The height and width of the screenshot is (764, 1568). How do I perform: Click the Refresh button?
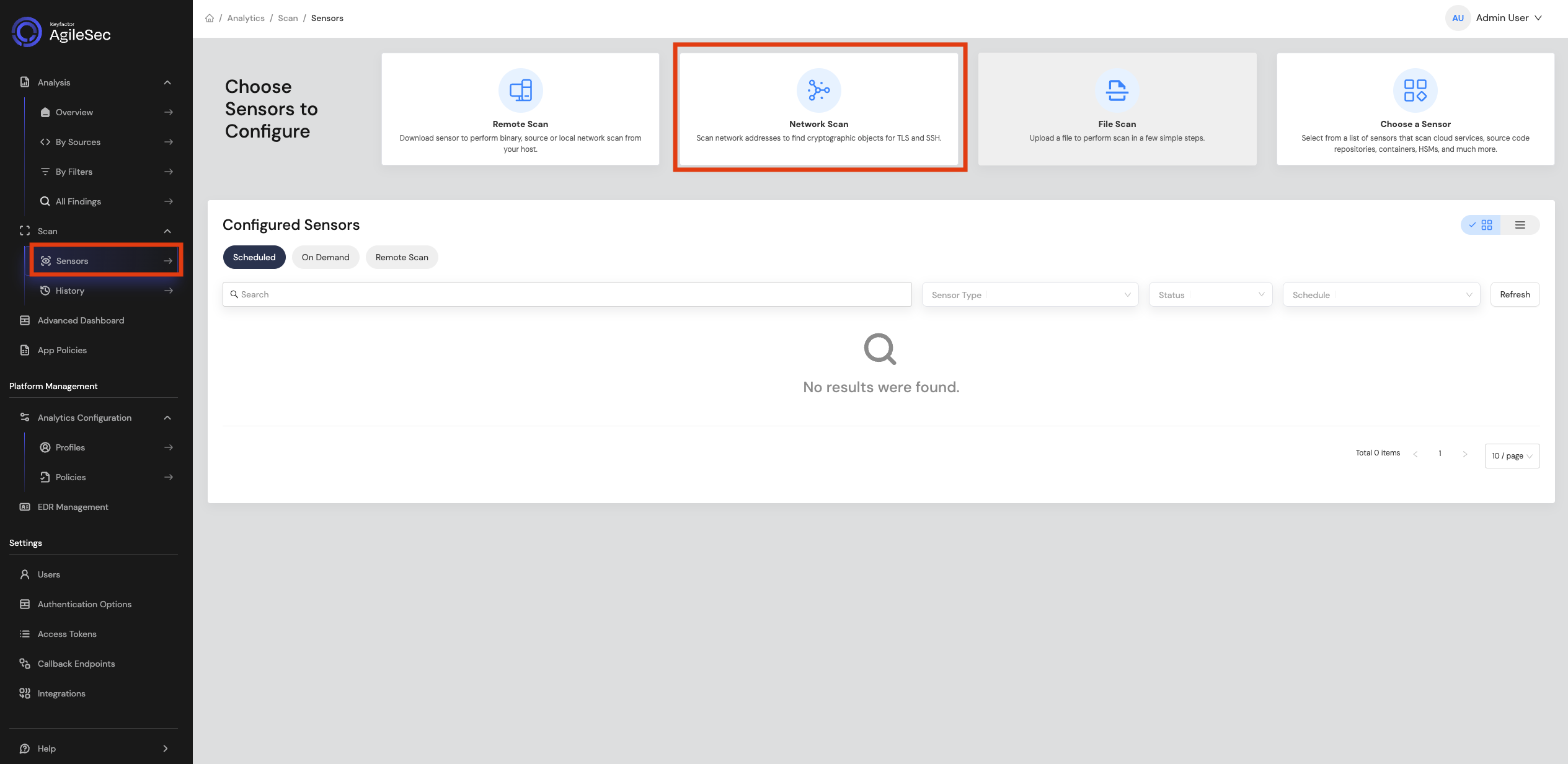click(x=1515, y=294)
